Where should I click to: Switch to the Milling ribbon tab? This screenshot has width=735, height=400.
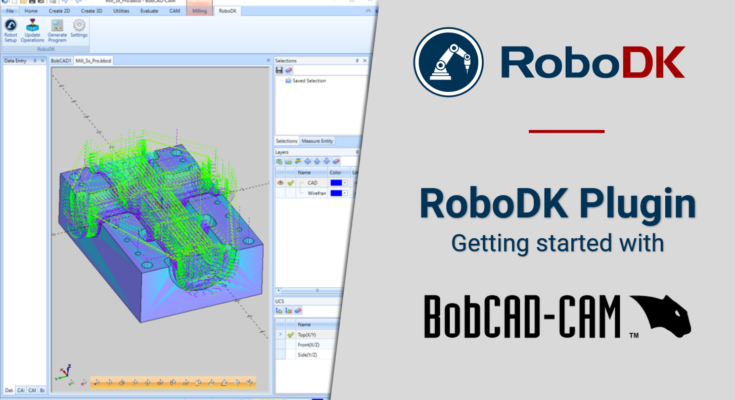coord(200,9)
